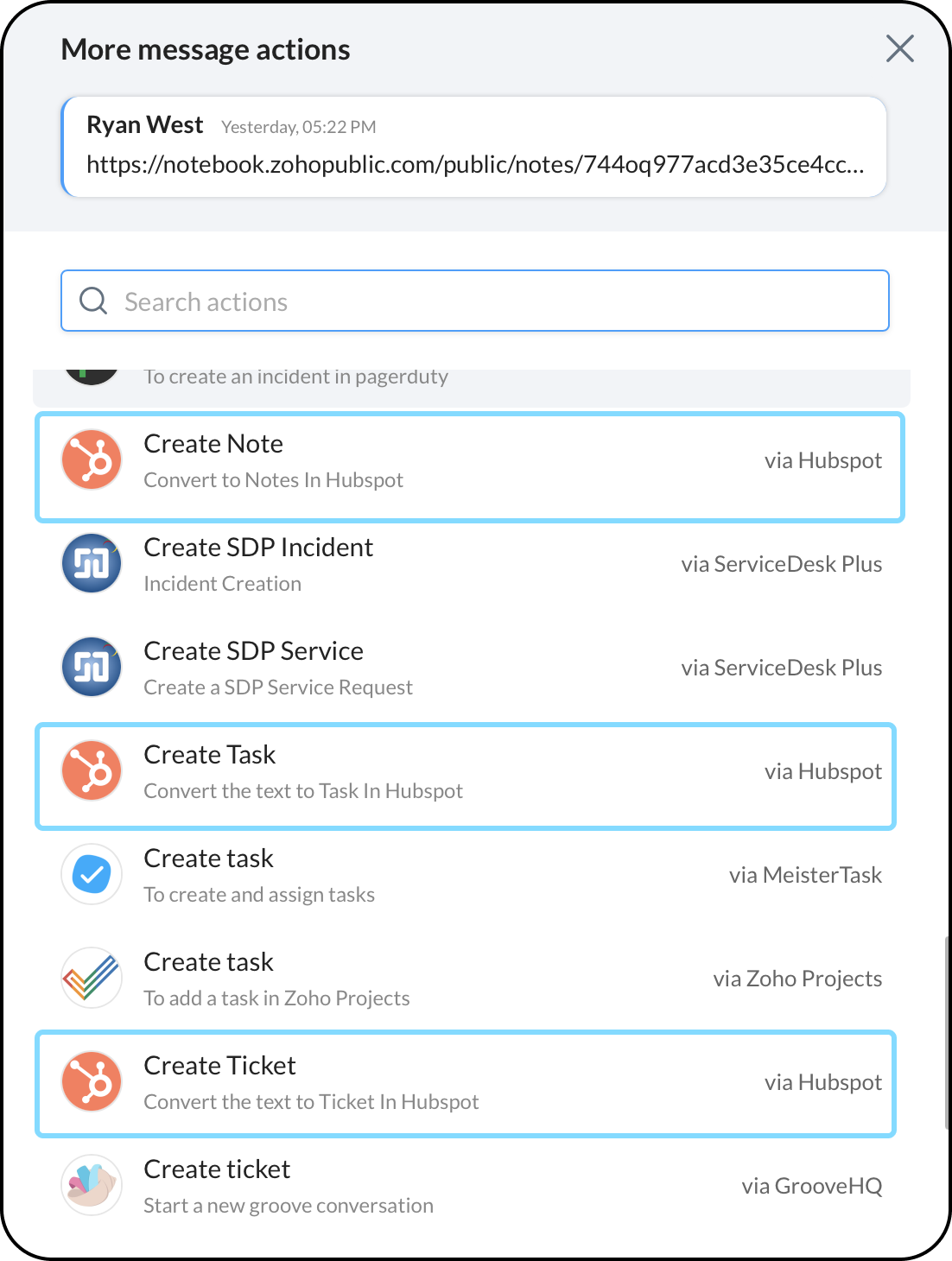The width and height of the screenshot is (952, 1261).
Task: Close the More message actions dialog
Action: (x=899, y=49)
